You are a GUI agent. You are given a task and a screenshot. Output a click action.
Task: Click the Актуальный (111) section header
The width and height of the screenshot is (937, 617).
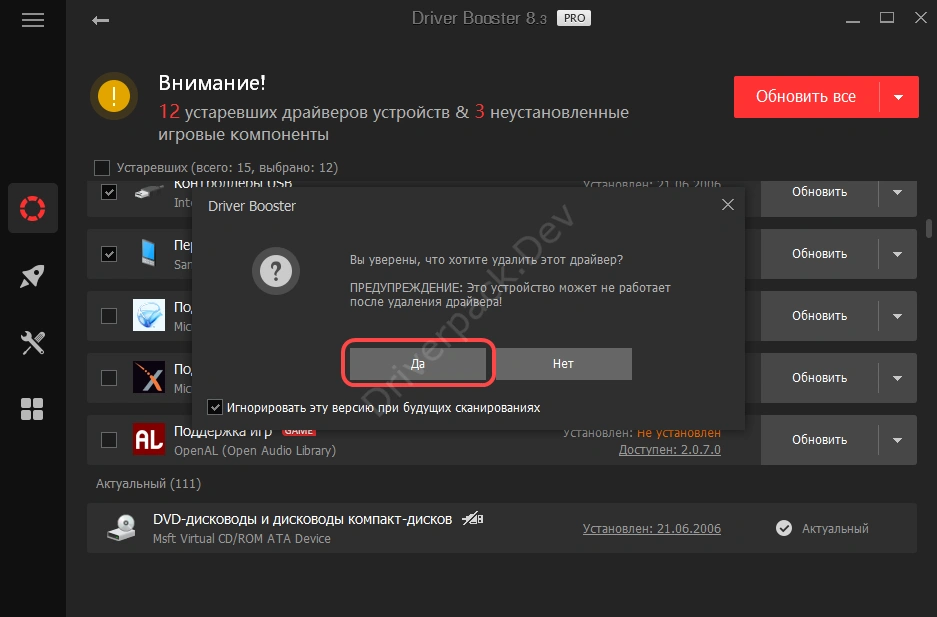coord(148,484)
